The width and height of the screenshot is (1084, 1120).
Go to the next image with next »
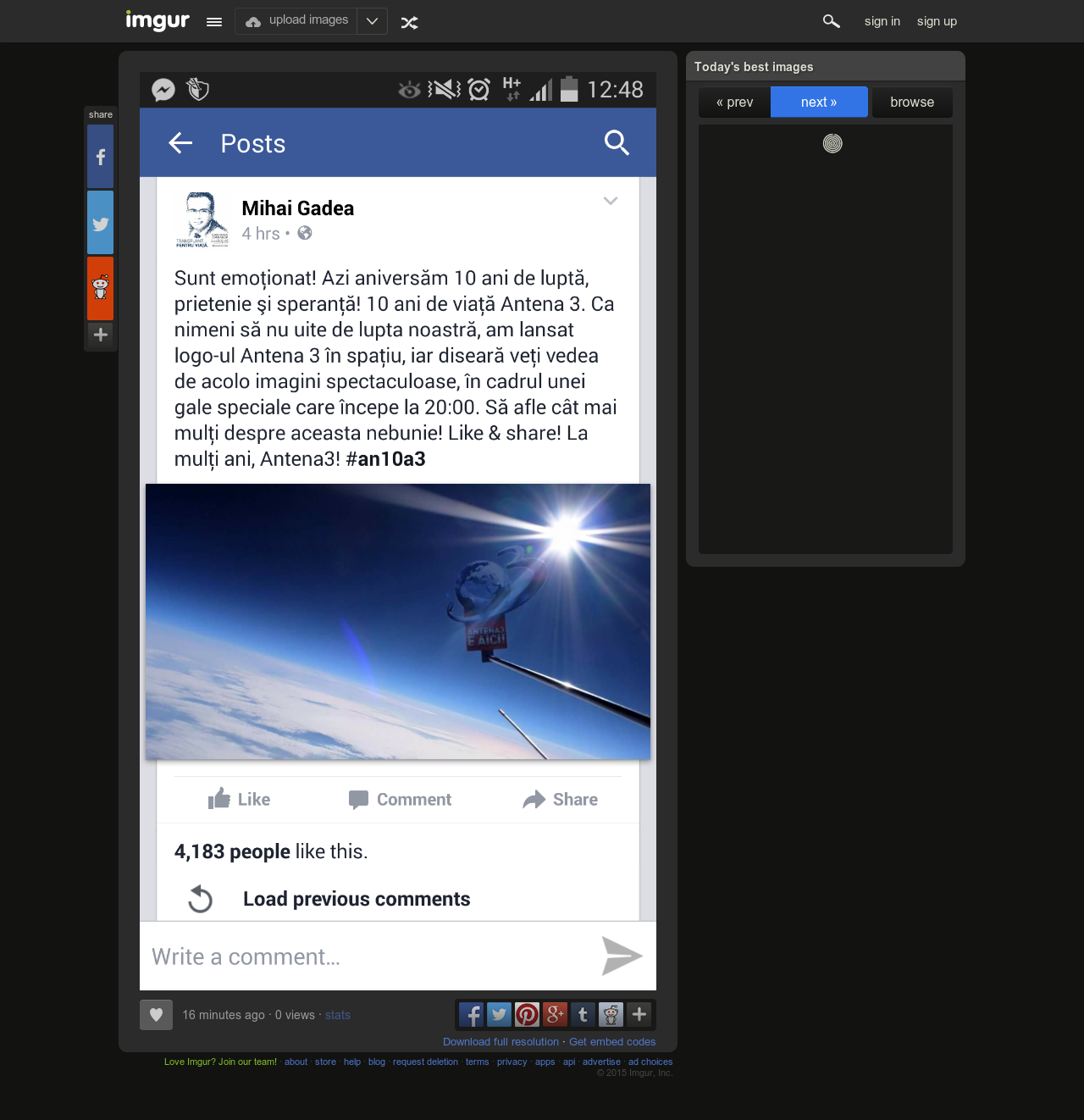[819, 102]
